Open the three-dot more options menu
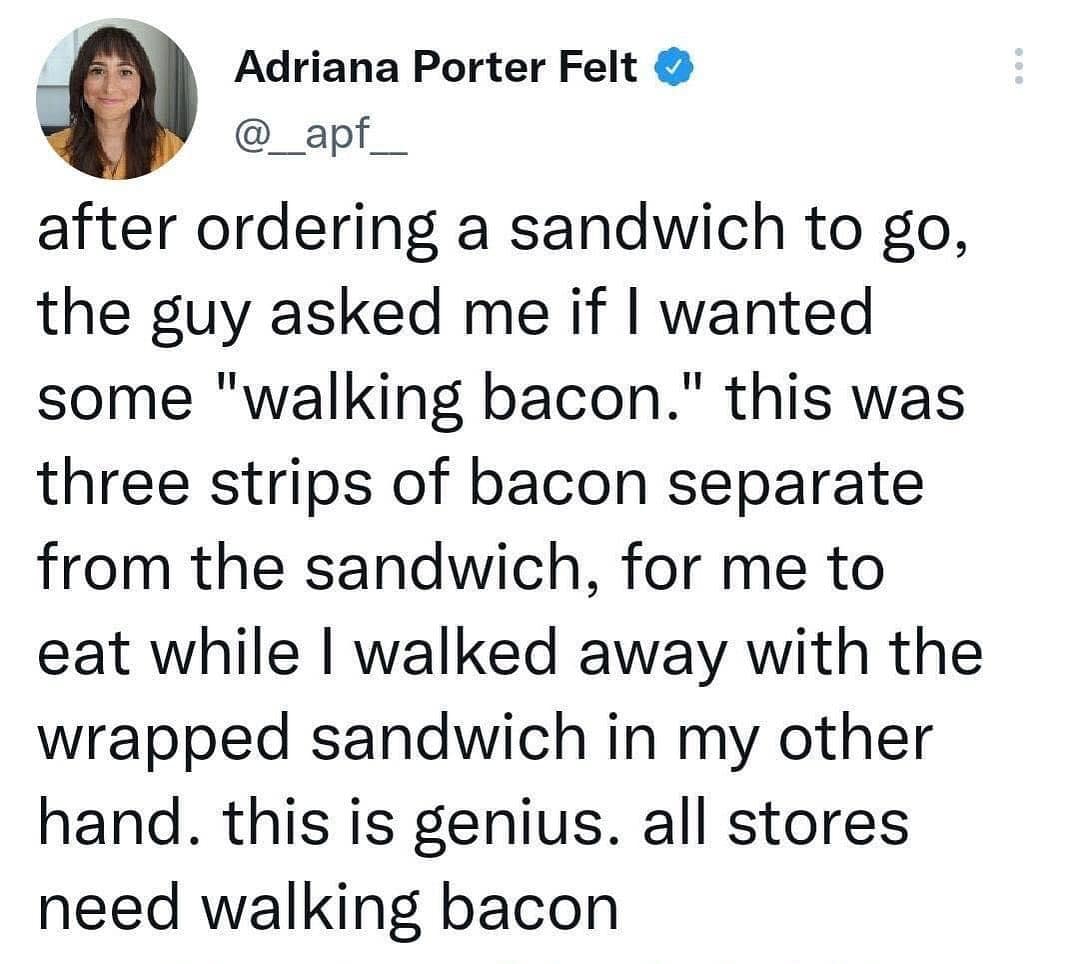The height and width of the screenshot is (964, 1079). click(x=1019, y=67)
